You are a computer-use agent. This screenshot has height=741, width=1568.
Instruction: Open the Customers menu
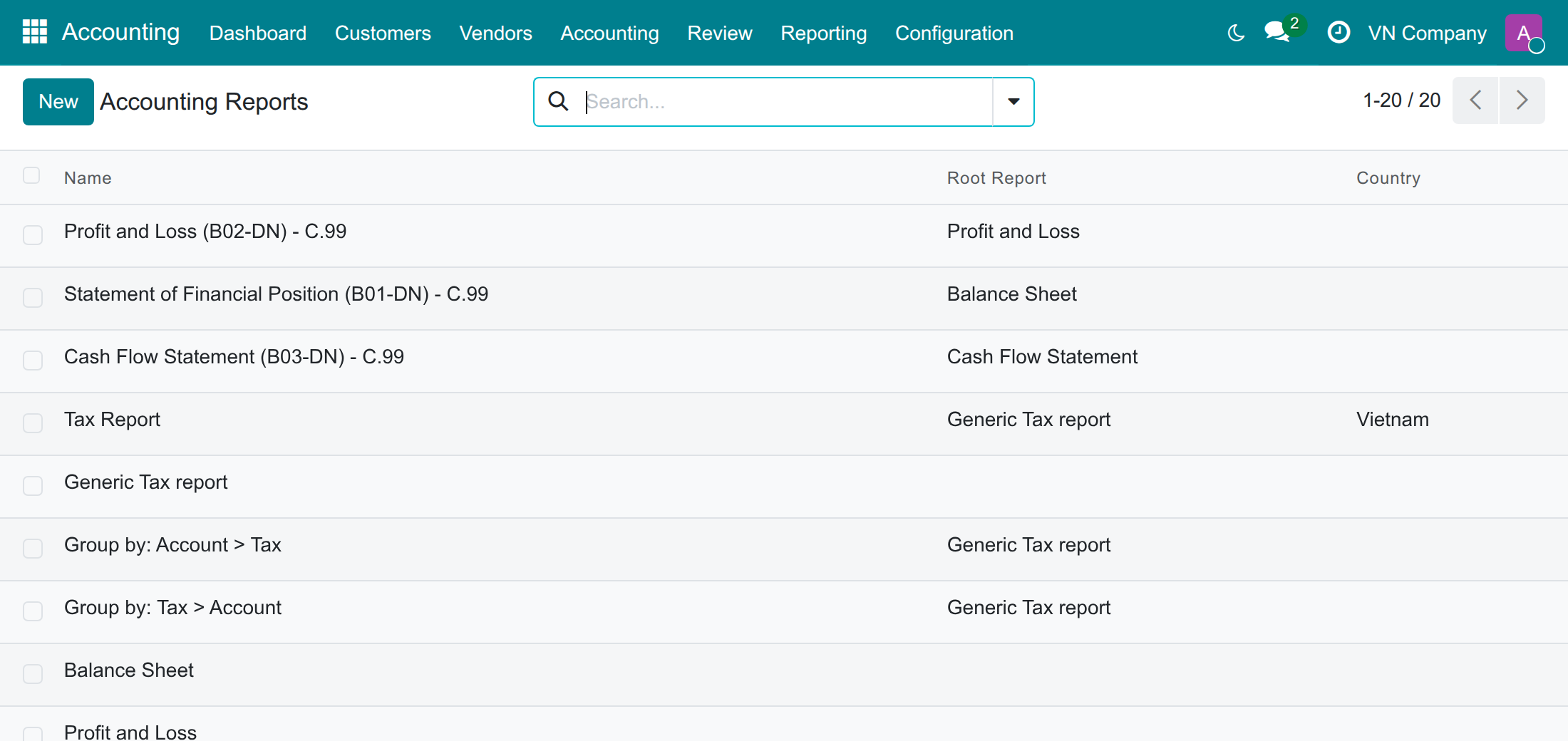(x=383, y=33)
